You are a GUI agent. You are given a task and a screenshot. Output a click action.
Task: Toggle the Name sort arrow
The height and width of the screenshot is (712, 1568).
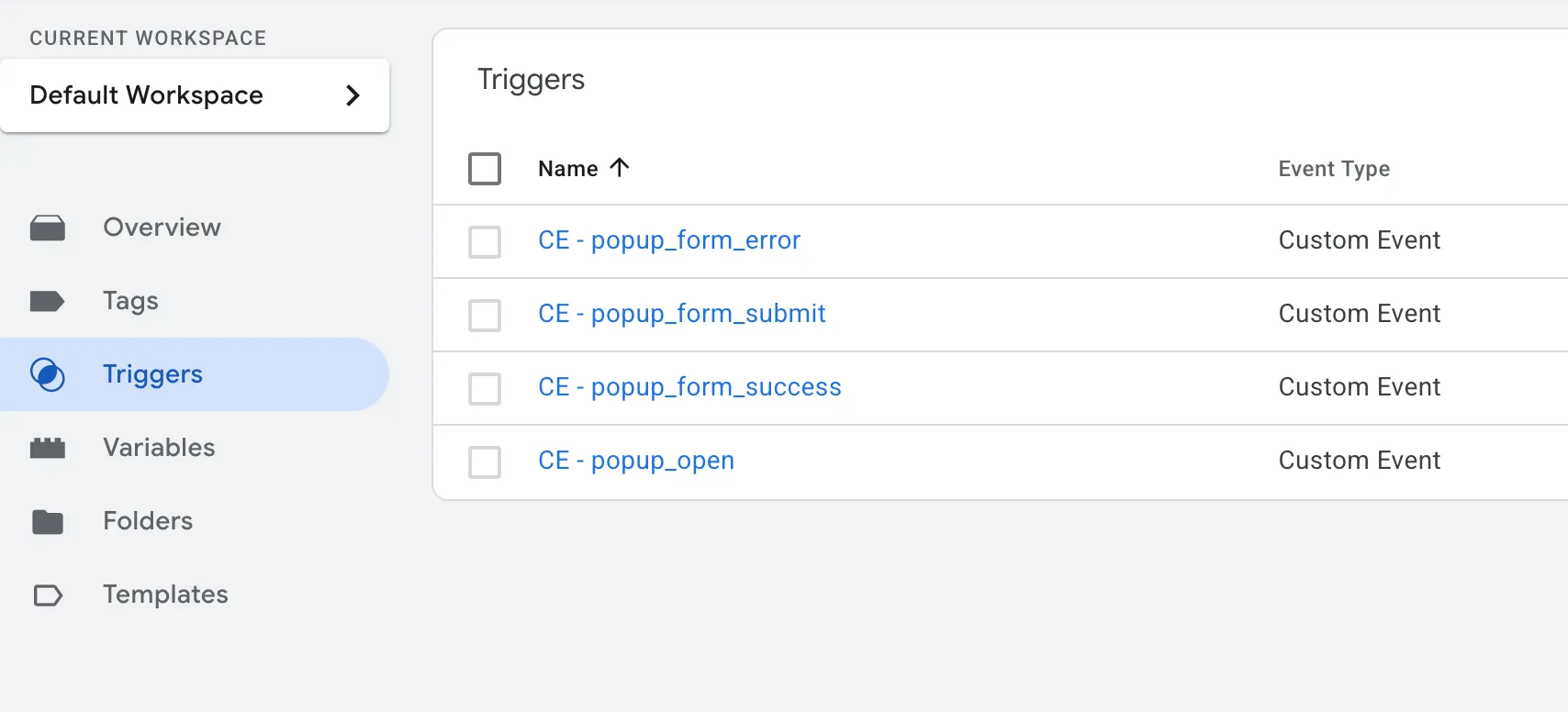(620, 168)
